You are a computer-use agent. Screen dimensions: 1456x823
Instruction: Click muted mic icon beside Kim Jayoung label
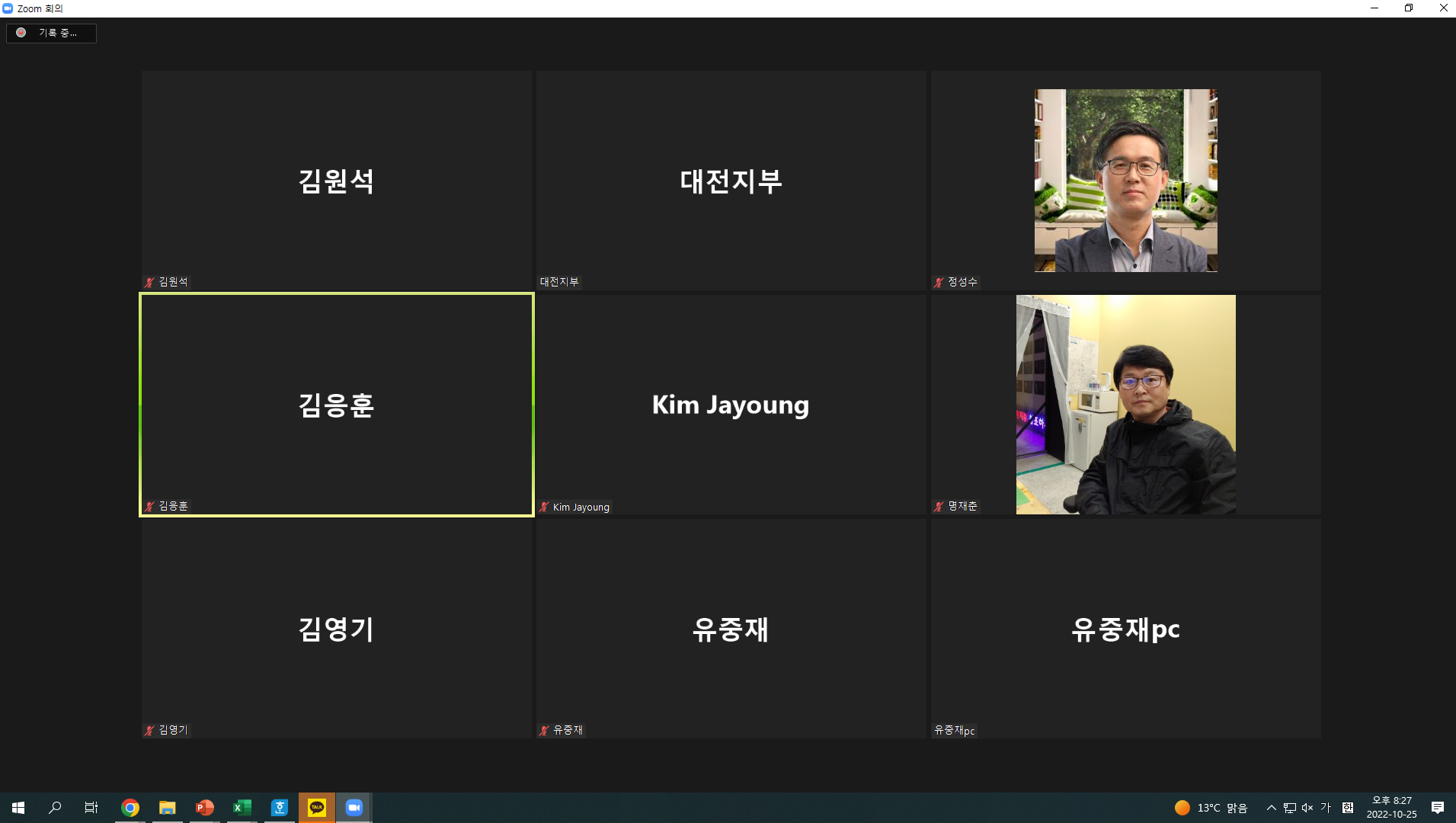click(544, 507)
